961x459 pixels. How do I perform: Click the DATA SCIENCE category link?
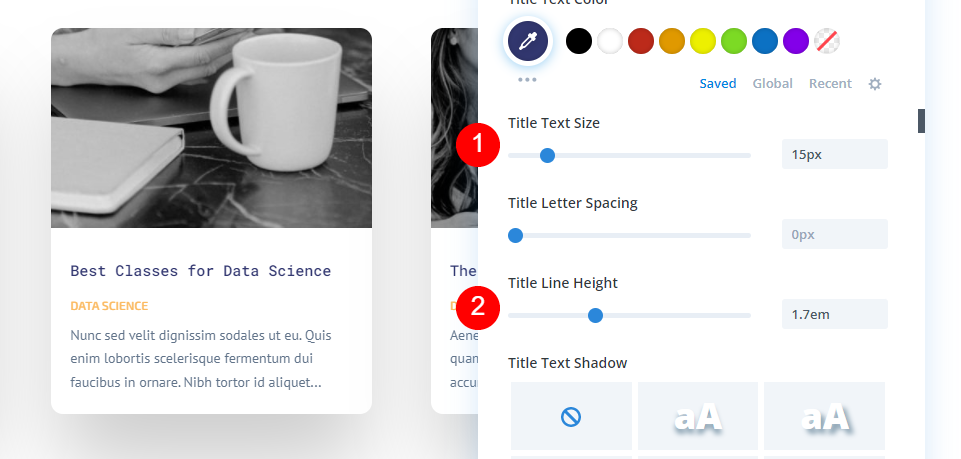109,306
